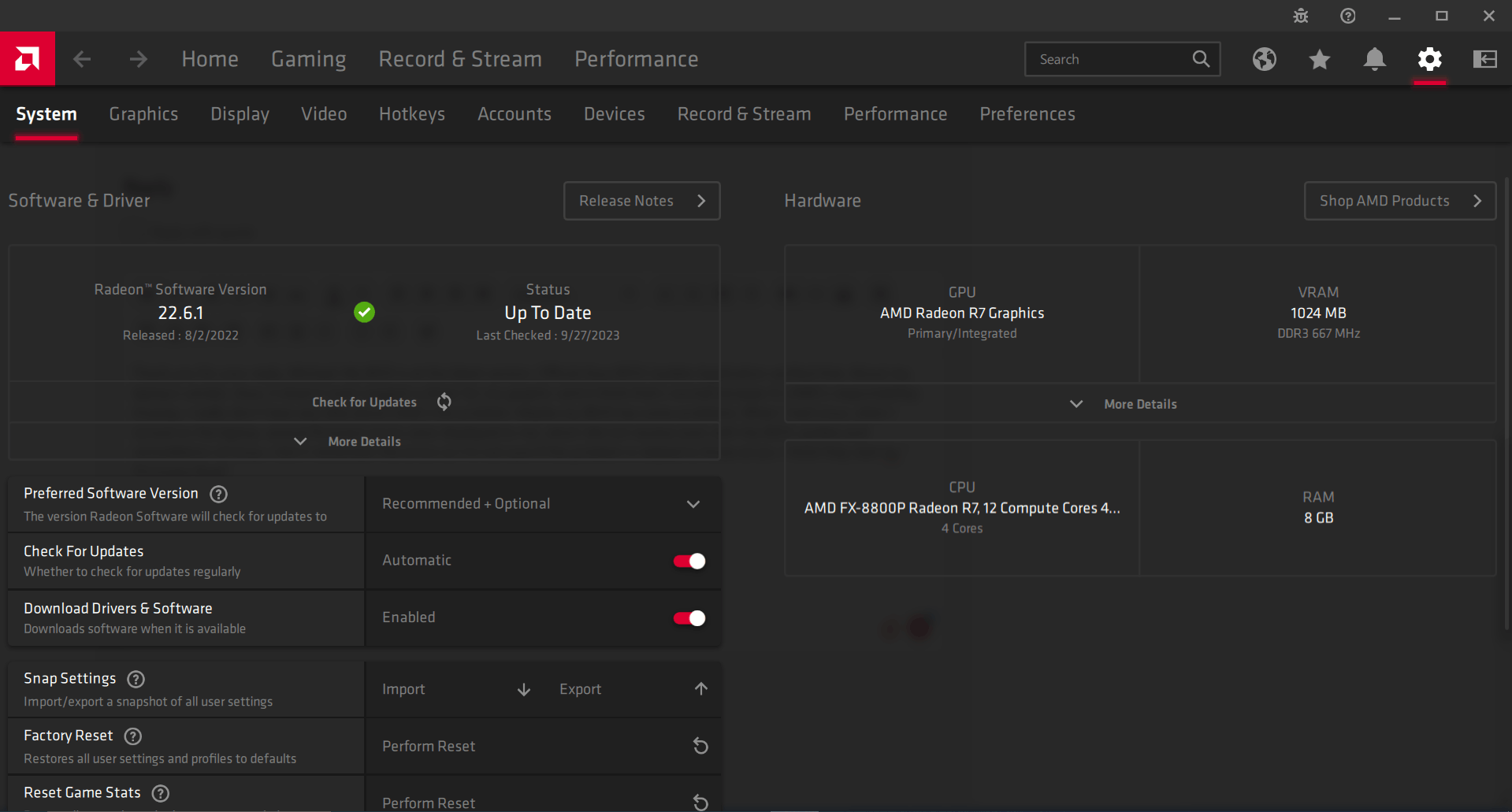
Task: Toggle automatic Check For Updates switch
Action: coord(689,561)
